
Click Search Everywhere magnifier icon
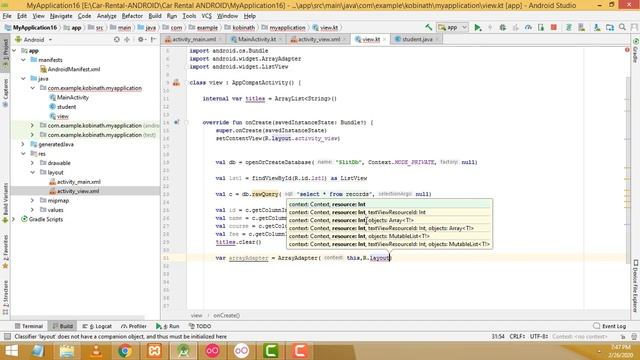[x=622, y=27]
